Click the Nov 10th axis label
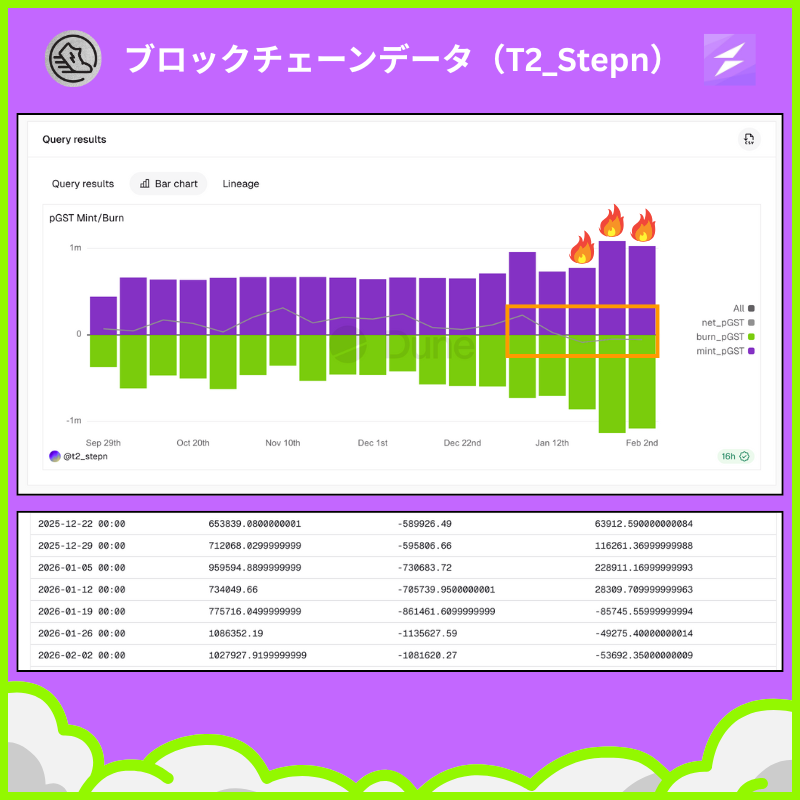 click(x=283, y=443)
